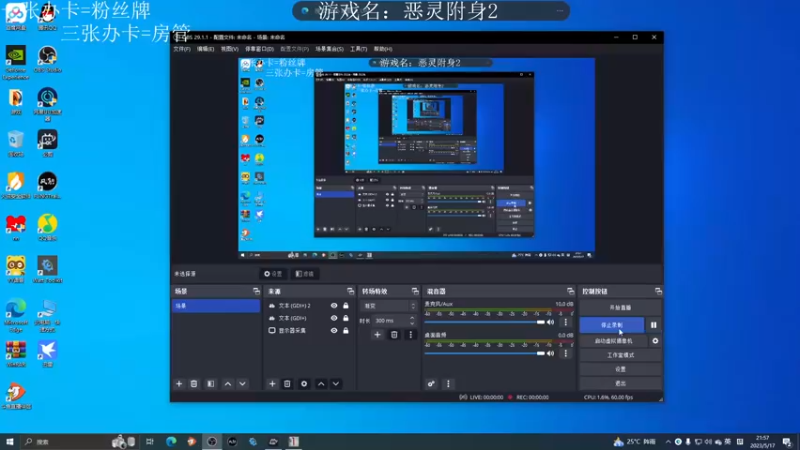Image resolution: width=800 pixels, height=450 pixels.
Task: Delete selected source with trash icon
Action: [x=287, y=384]
